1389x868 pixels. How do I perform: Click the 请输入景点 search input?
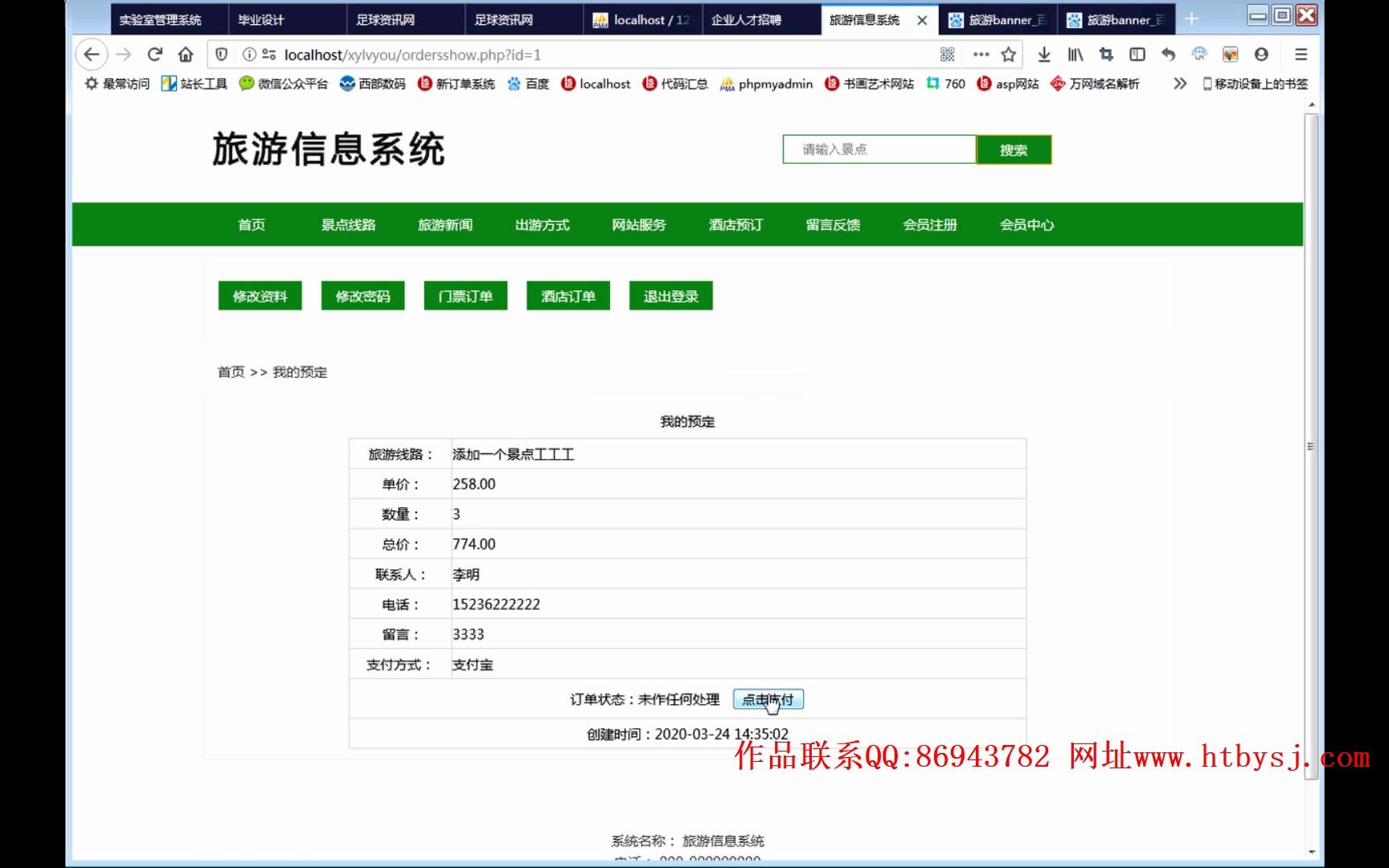click(879, 149)
